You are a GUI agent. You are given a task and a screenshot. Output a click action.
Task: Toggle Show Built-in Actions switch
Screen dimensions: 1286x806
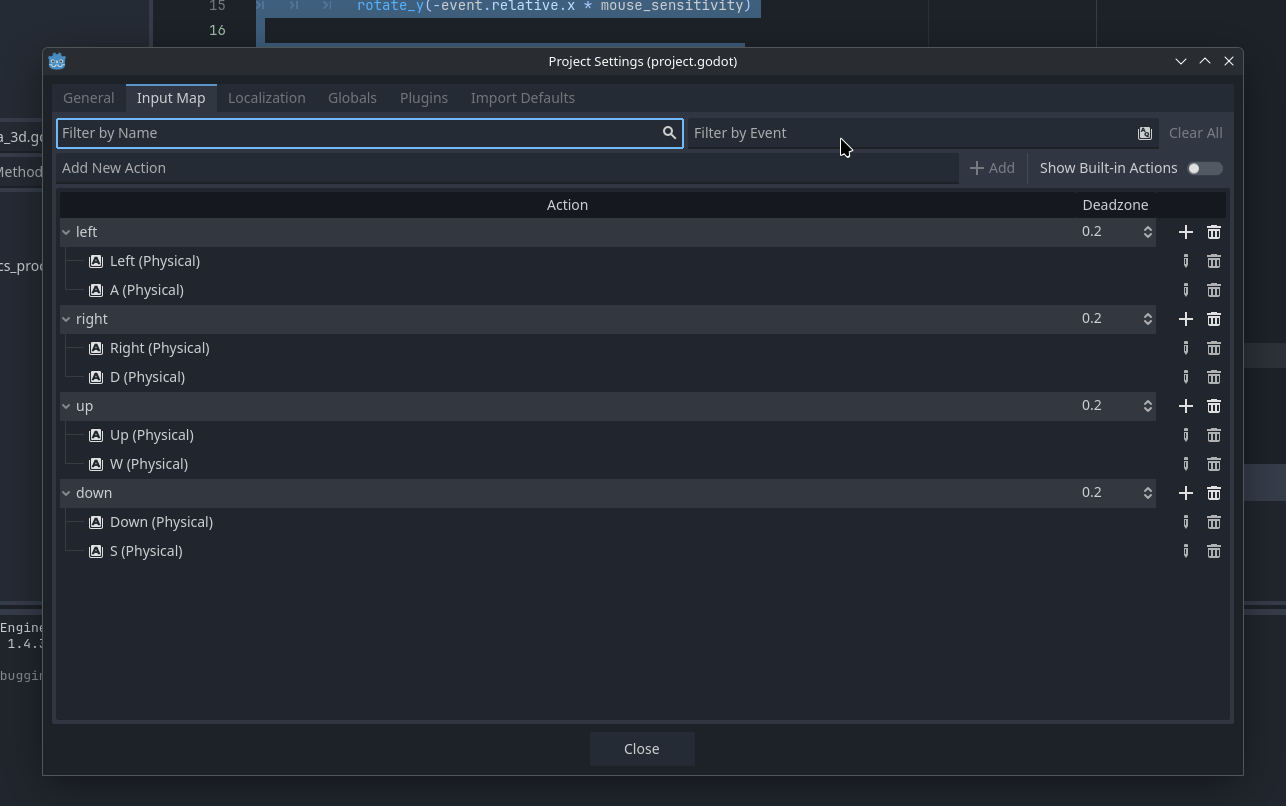(x=1204, y=168)
